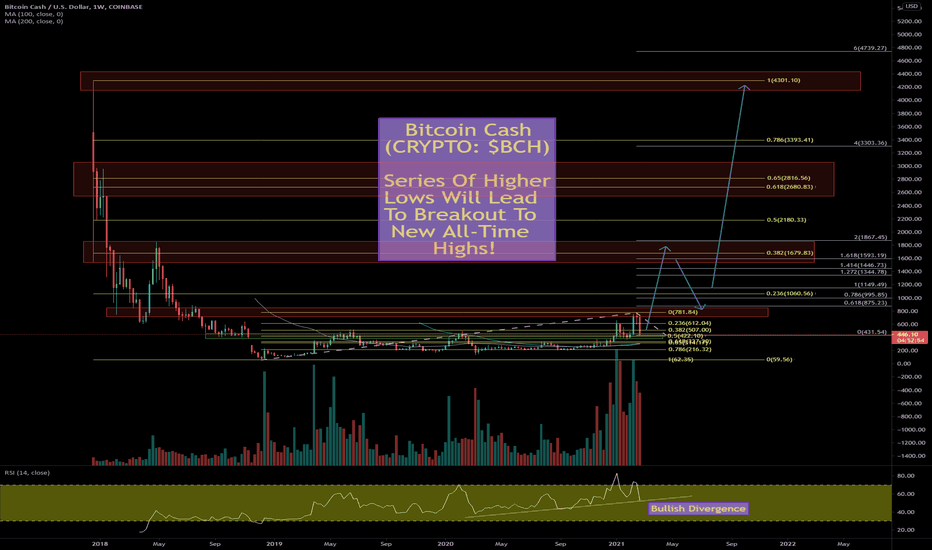Image resolution: width=932 pixels, height=550 pixels.
Task: Click 60.00 on the RSI axis
Action: click(x=905, y=494)
